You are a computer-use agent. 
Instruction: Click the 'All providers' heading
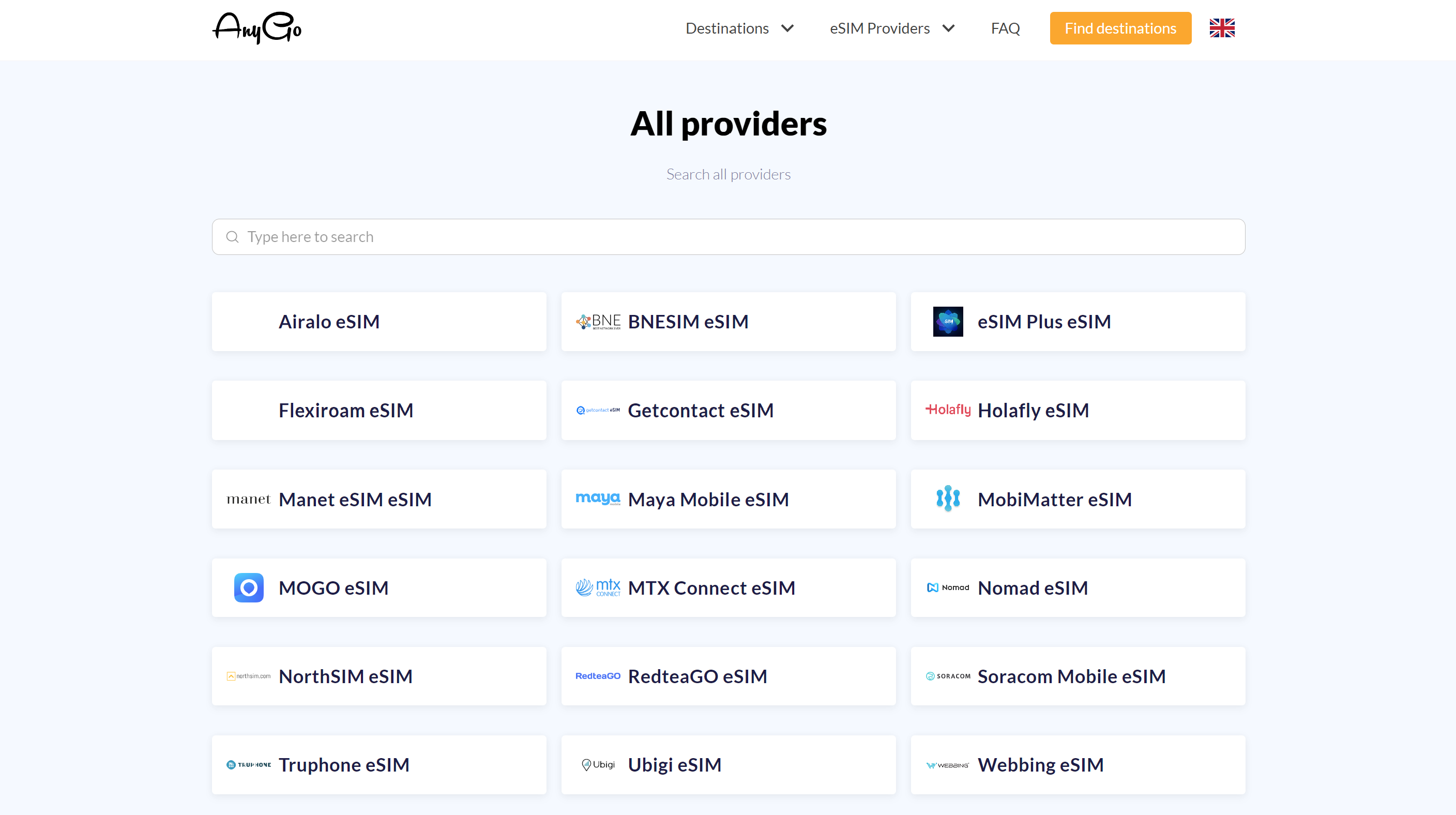point(728,124)
